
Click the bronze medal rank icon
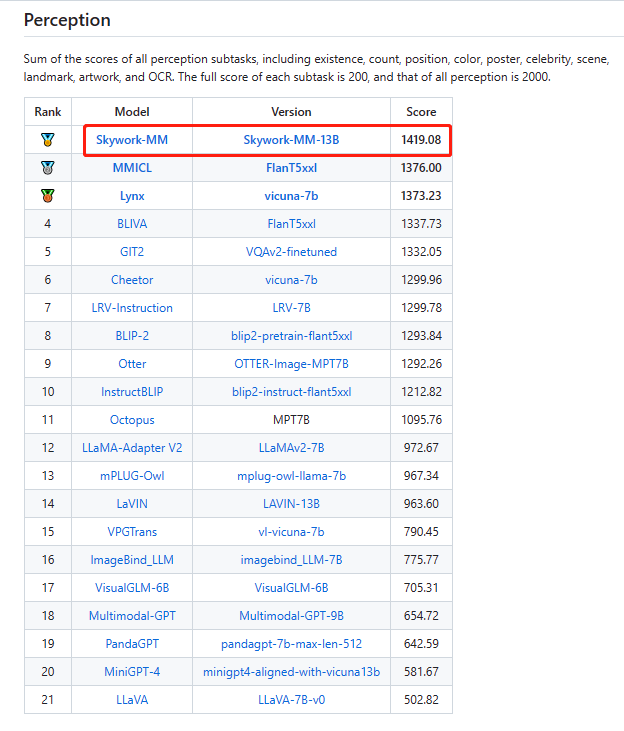pyautogui.click(x=48, y=196)
